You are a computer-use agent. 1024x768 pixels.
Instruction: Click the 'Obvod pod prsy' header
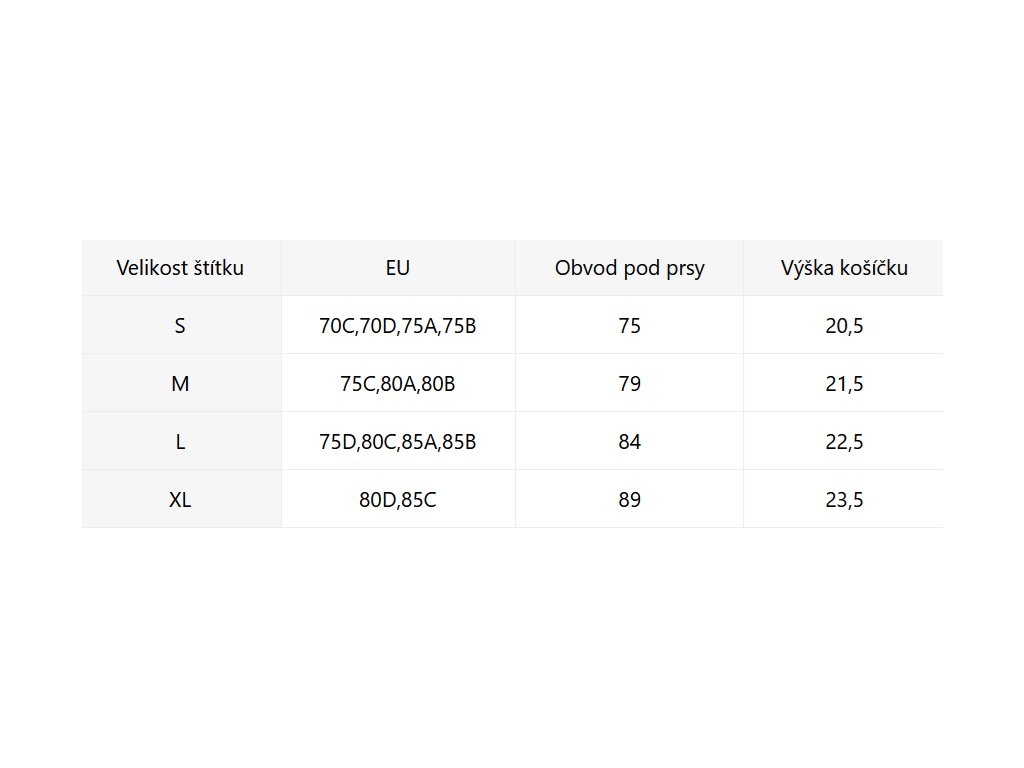pyautogui.click(x=630, y=268)
